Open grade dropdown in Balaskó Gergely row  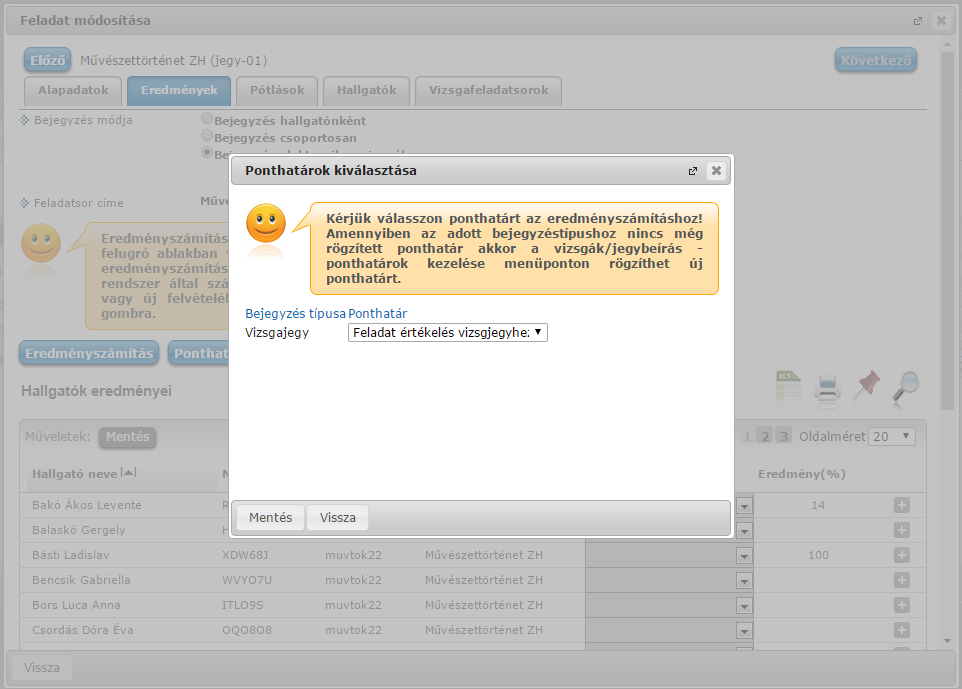click(x=744, y=531)
